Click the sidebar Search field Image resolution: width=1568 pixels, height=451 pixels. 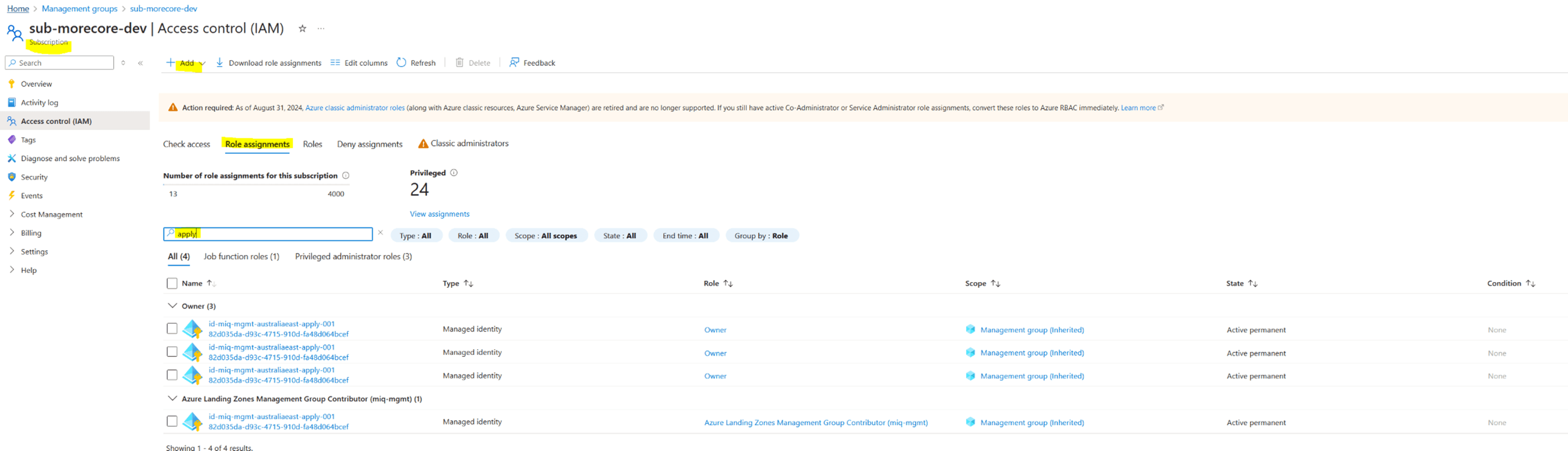59,62
